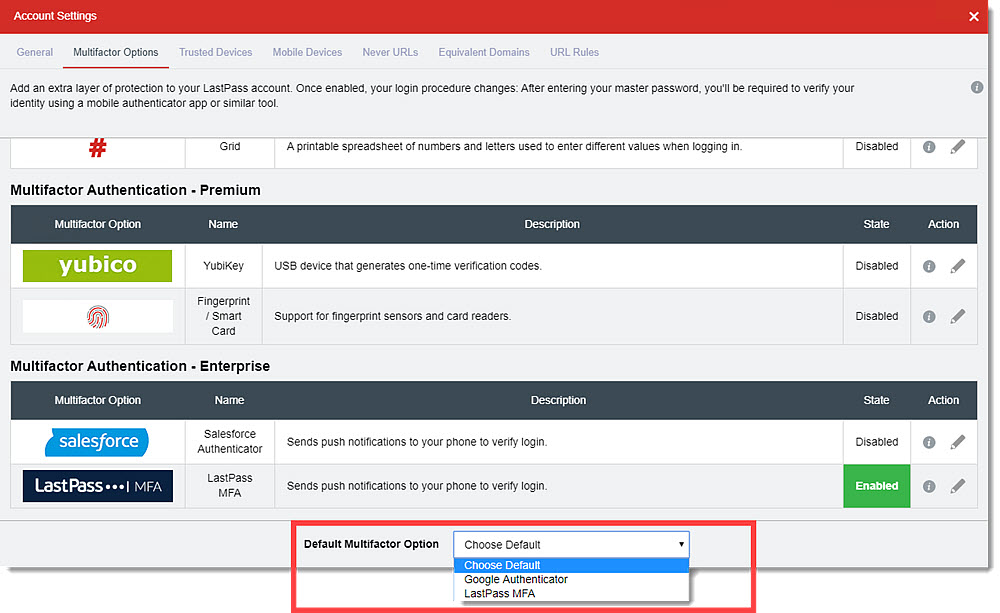Choose Google Authenticator as default
Image resolution: width=1000 pixels, height=613 pixels.
571,579
